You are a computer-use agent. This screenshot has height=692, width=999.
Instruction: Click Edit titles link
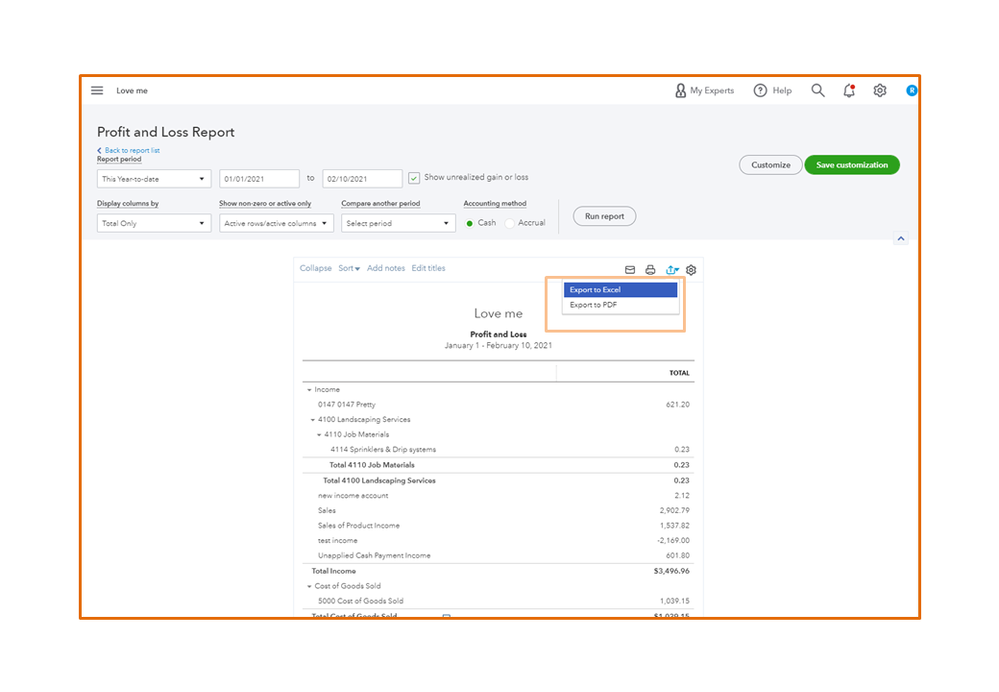point(428,268)
